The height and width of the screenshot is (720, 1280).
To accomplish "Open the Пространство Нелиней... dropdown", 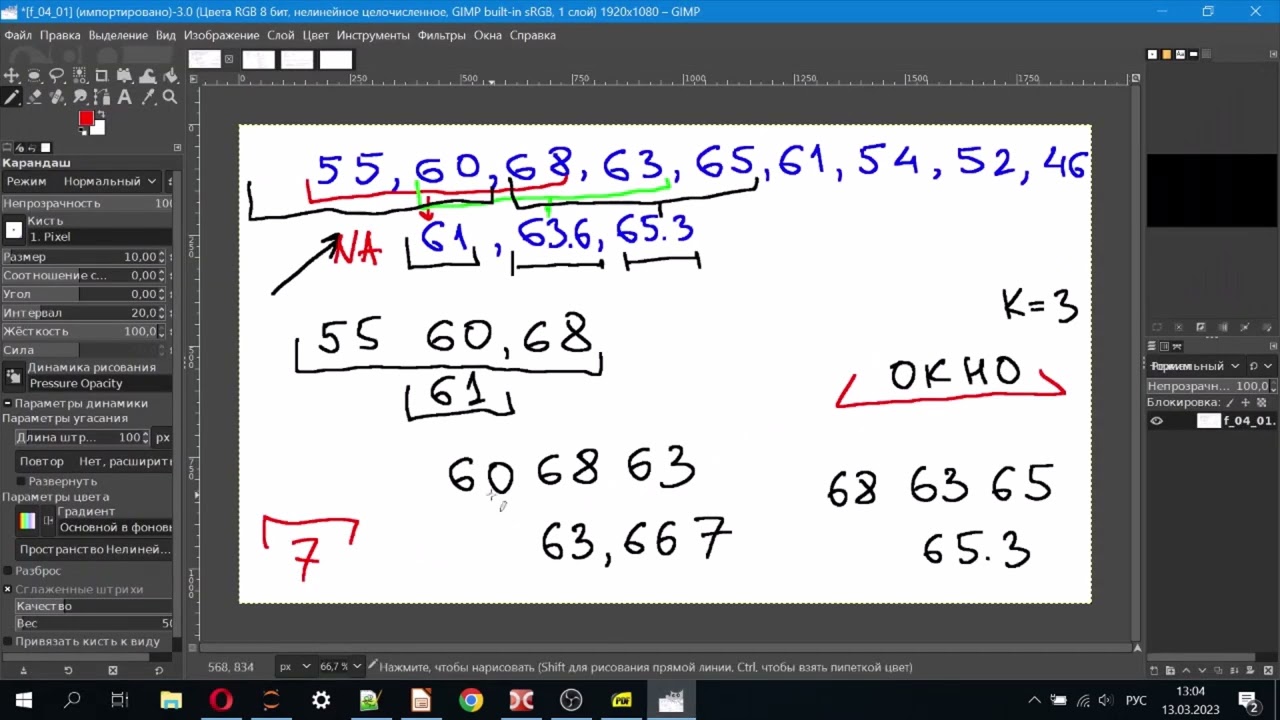I will [94, 549].
